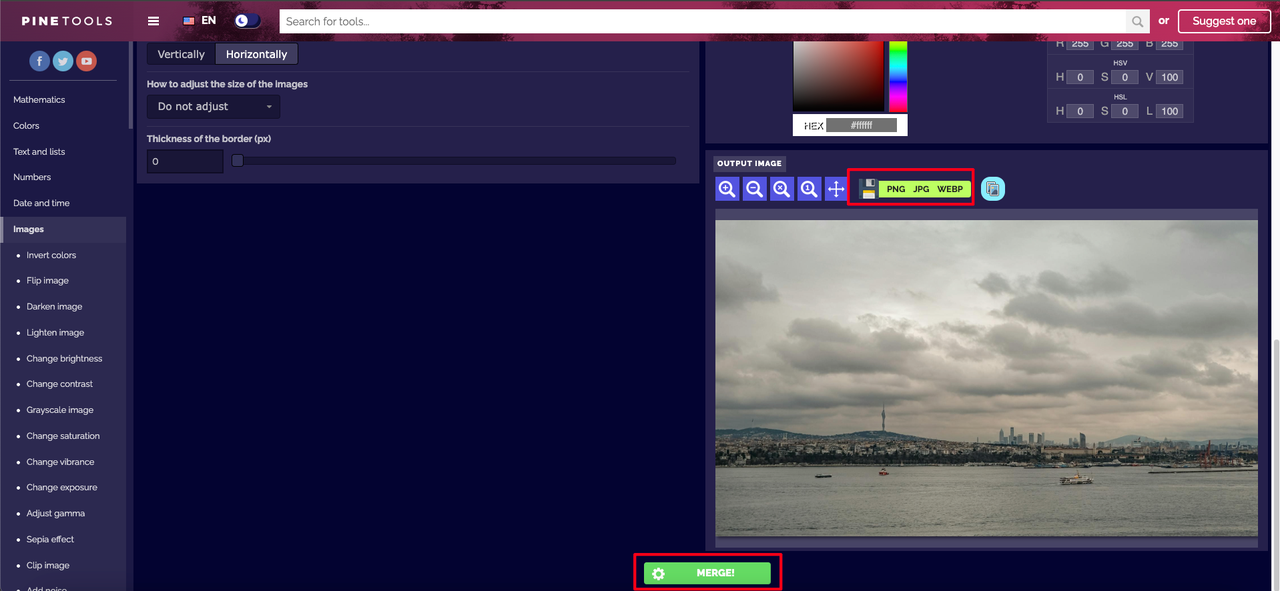Viewport: 1280px width, 591px height.
Task: Open the Facebook share icon
Action: coord(39,61)
